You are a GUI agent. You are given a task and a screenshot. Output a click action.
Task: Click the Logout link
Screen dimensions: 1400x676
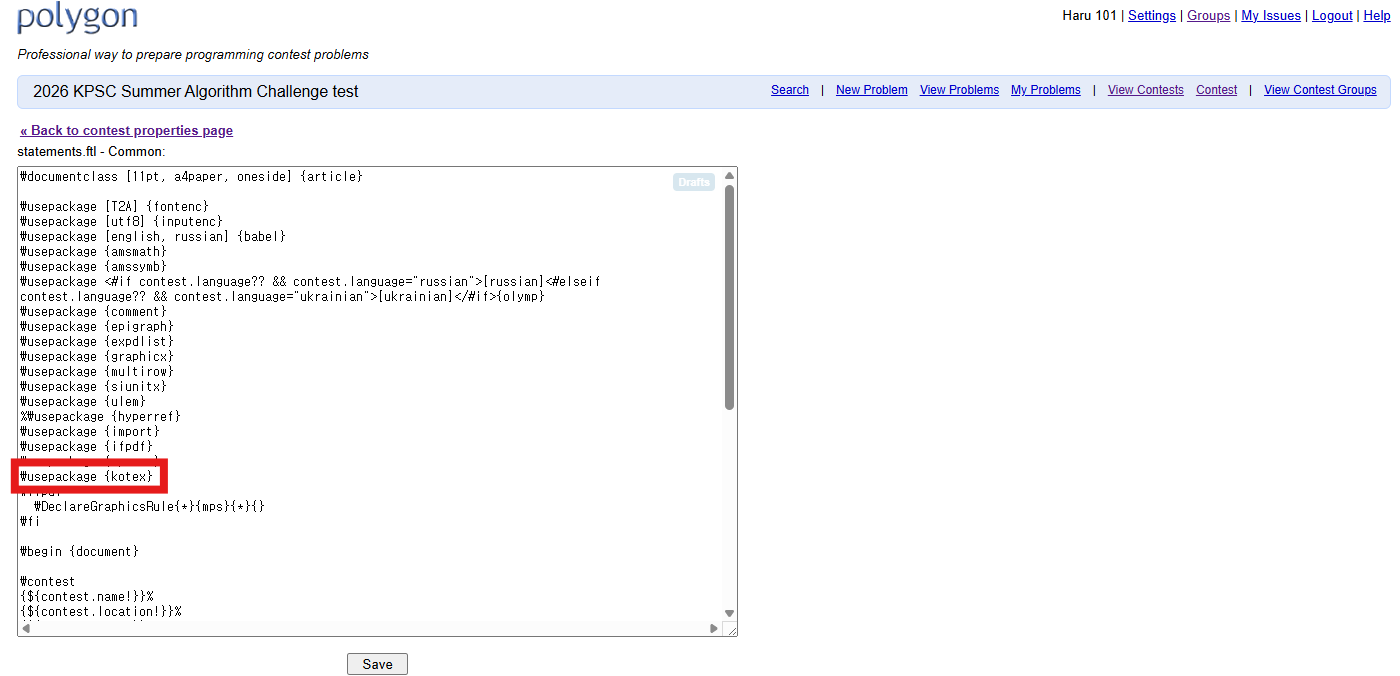pos(1332,16)
